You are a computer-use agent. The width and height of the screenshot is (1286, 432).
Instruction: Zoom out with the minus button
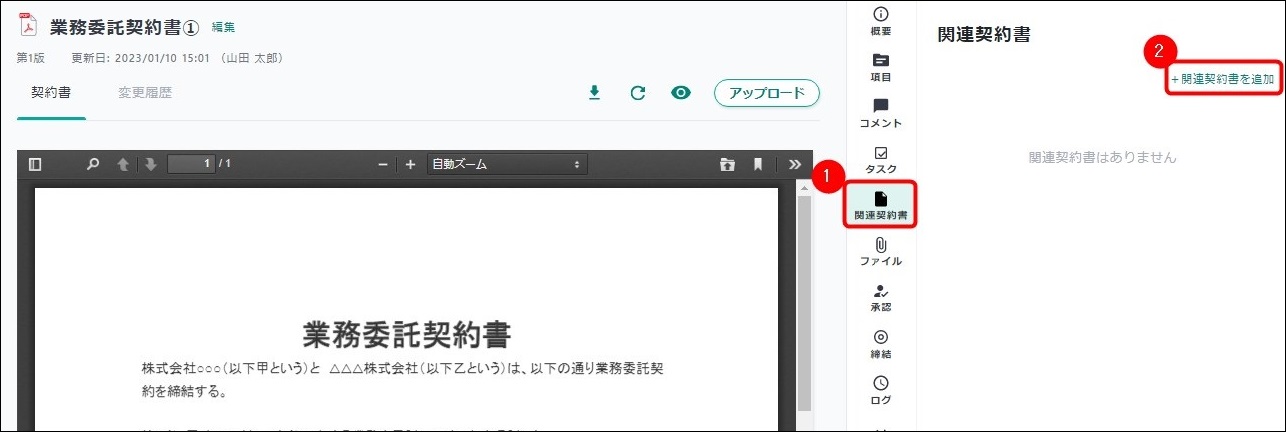tap(382, 164)
